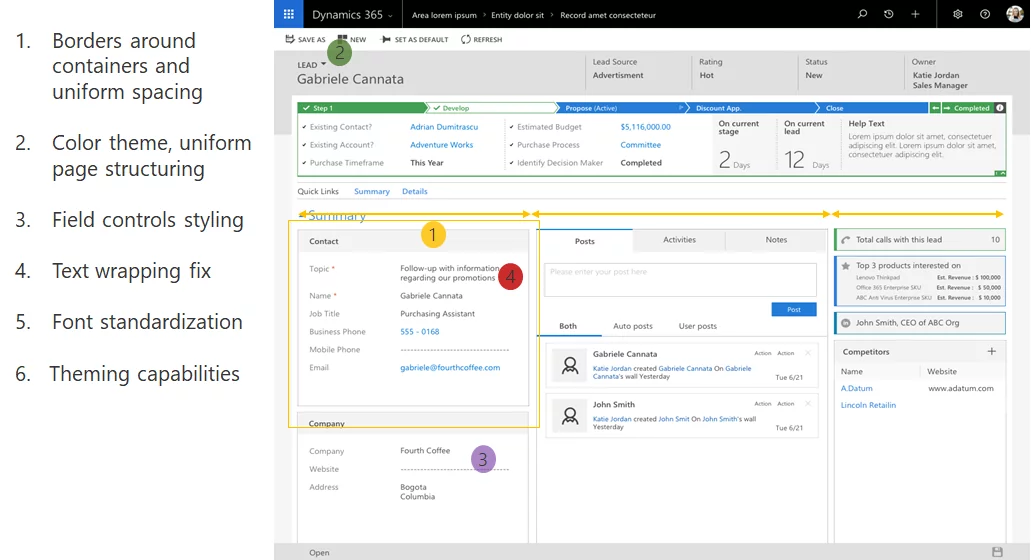The image size is (1031, 560).
Task: Click the Fourth Coffee company value
Action: (x=425, y=451)
